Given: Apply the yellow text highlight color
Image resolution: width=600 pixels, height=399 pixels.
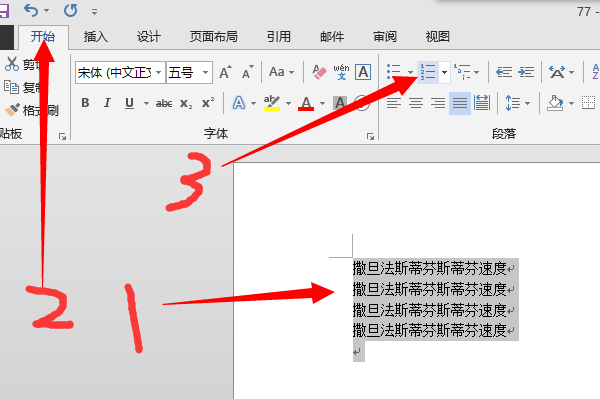Looking at the screenshot, I should pyautogui.click(x=272, y=103).
